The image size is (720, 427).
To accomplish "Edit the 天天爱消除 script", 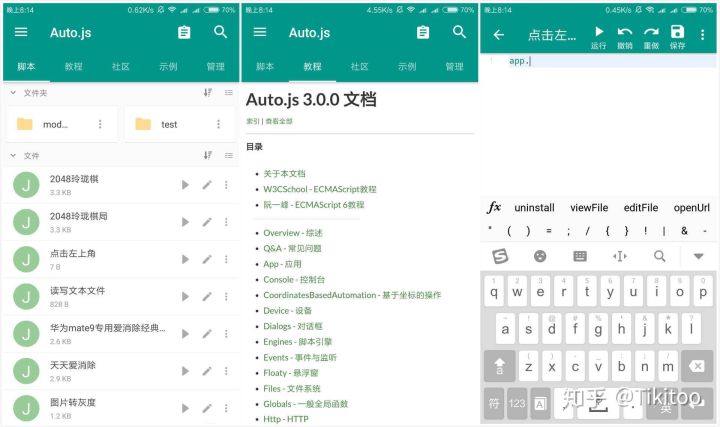I will [x=207, y=371].
